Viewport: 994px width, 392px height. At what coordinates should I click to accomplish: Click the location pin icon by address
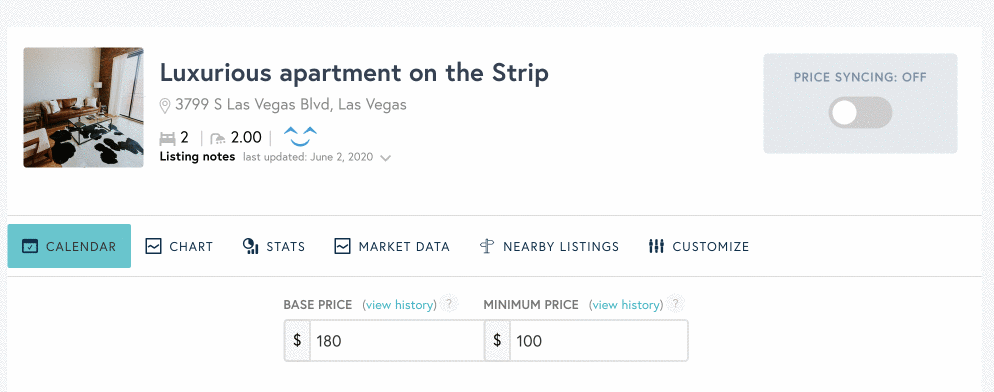[165, 105]
